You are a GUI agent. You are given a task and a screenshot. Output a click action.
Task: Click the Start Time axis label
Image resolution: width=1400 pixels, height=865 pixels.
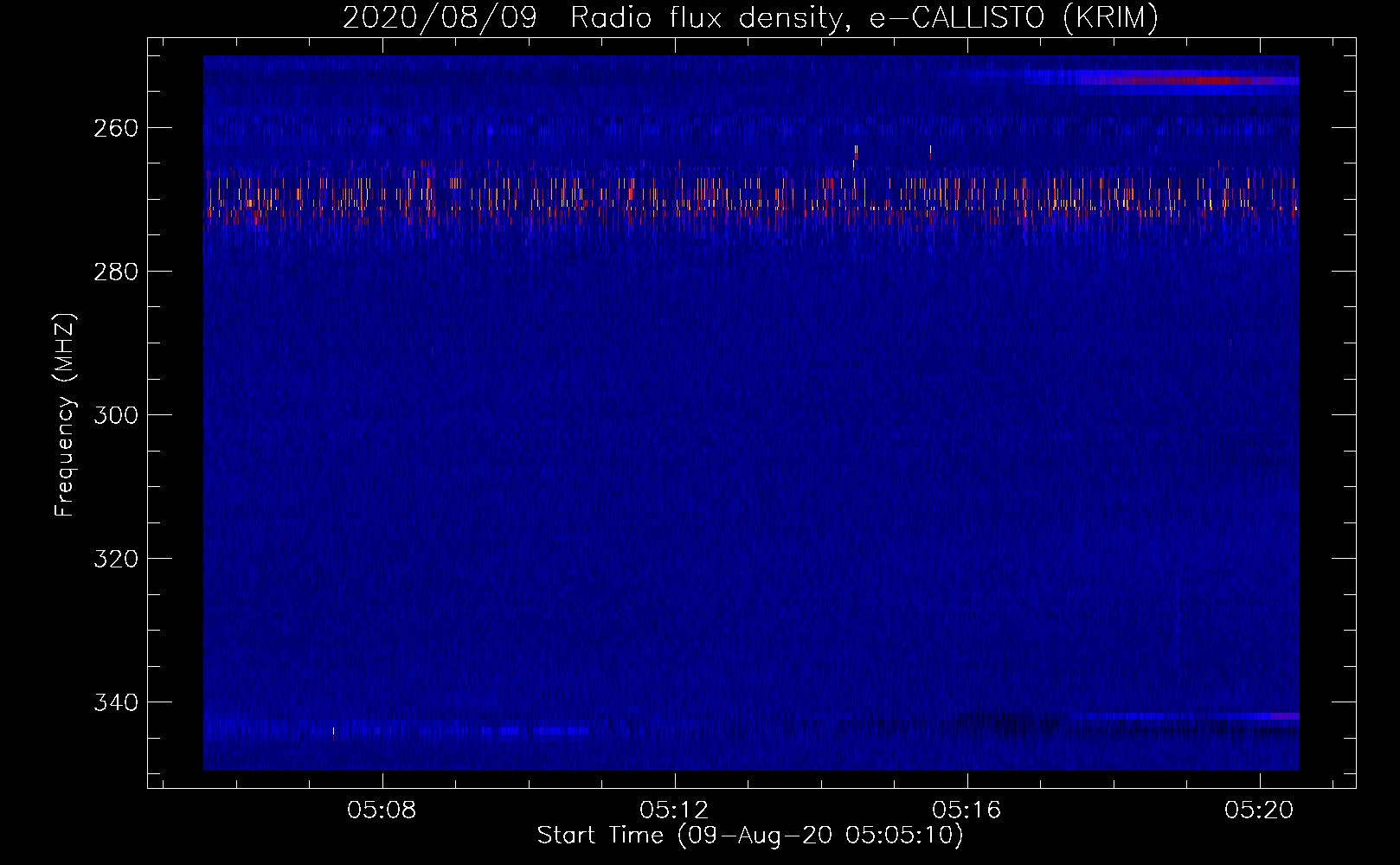(750, 836)
